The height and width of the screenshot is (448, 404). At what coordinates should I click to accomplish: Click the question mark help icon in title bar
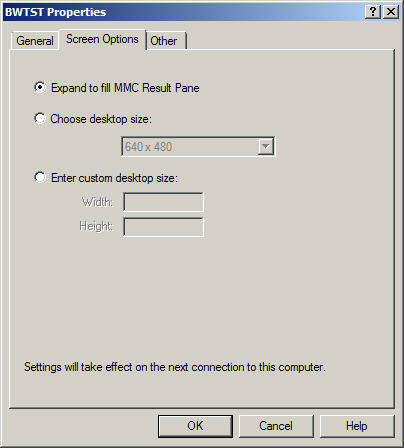373,12
